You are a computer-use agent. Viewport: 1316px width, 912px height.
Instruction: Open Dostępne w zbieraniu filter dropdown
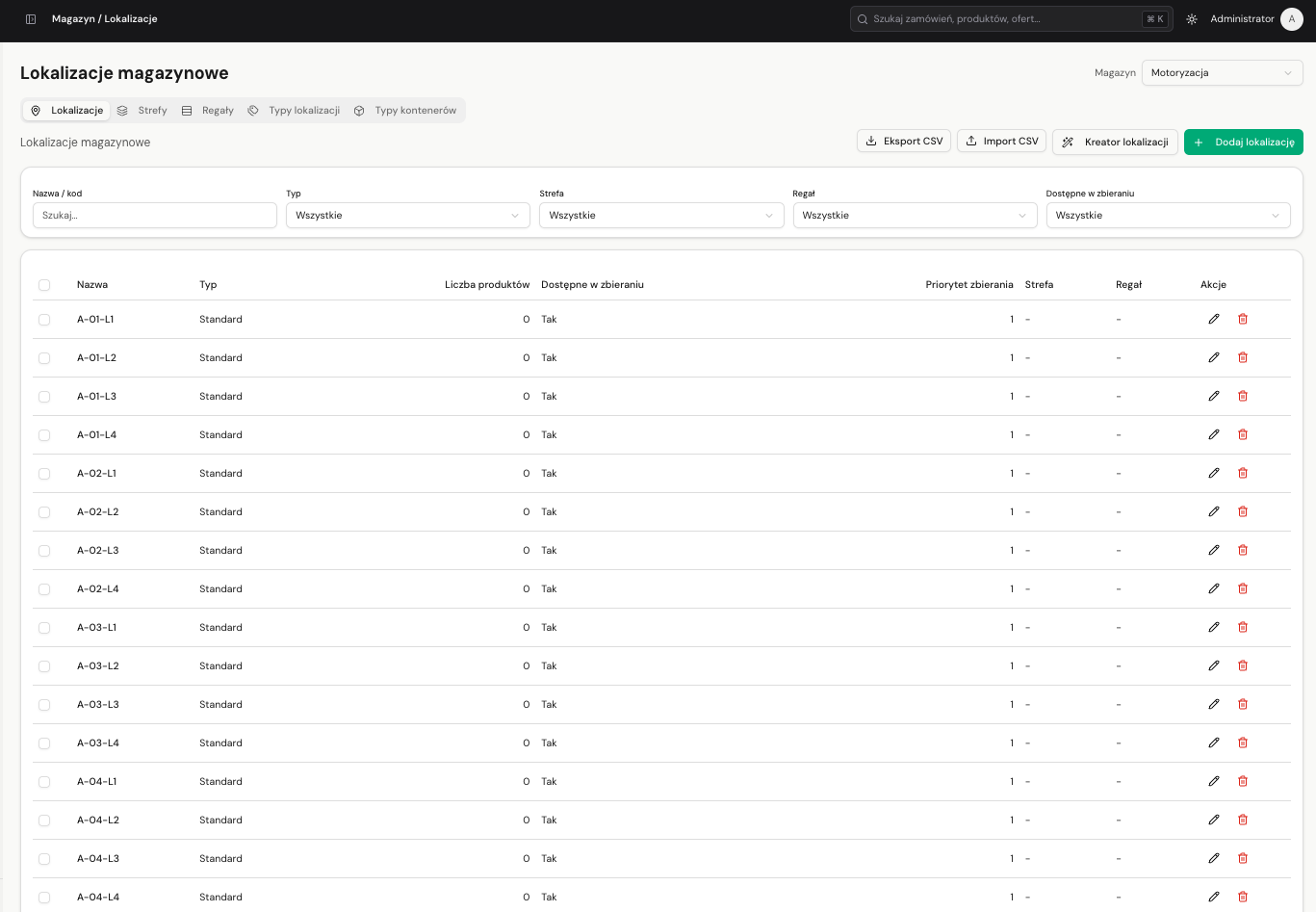tap(1168, 216)
